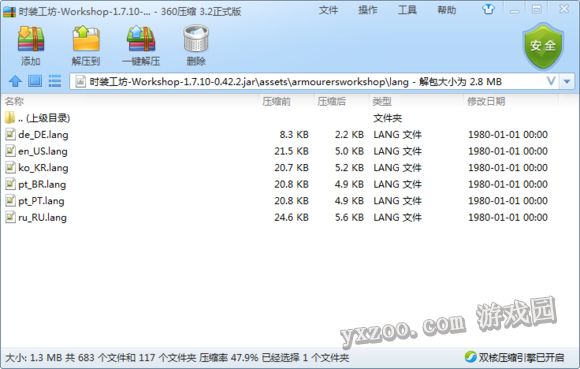580x369 pixels.
Task: Open the 操作 menu
Action: 368,10
